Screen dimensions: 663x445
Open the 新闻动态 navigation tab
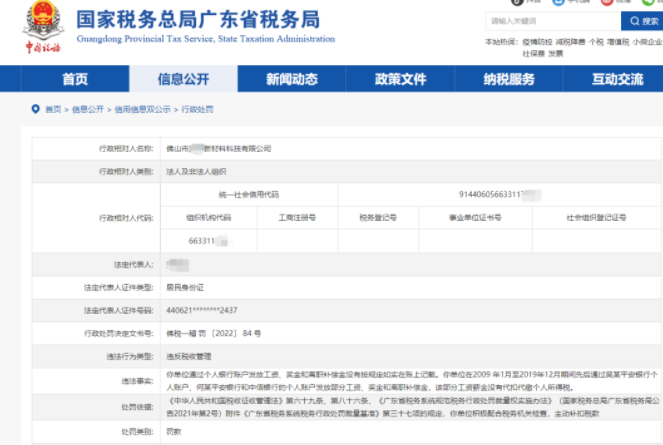[292, 79]
